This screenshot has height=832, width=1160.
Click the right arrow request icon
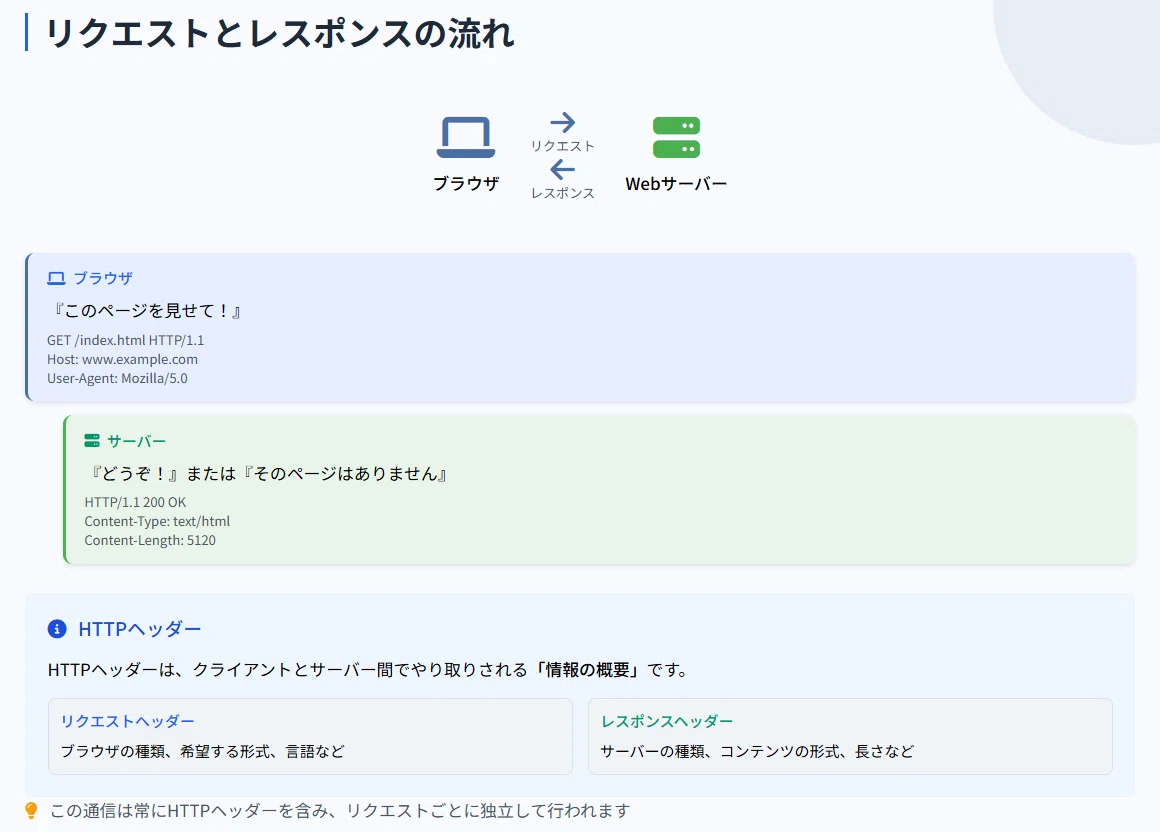[563, 122]
